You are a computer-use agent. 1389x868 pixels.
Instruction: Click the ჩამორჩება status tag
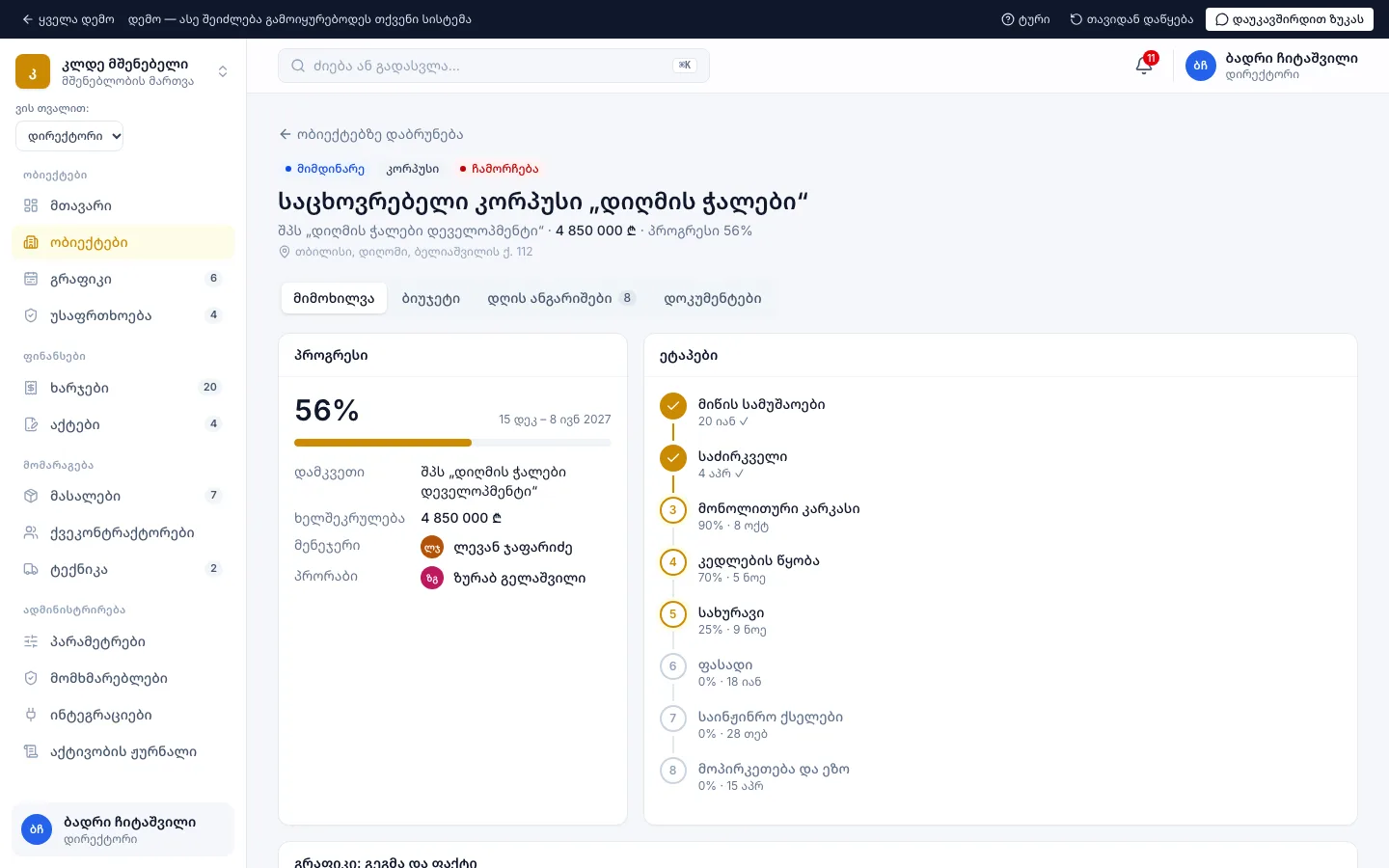tap(499, 169)
